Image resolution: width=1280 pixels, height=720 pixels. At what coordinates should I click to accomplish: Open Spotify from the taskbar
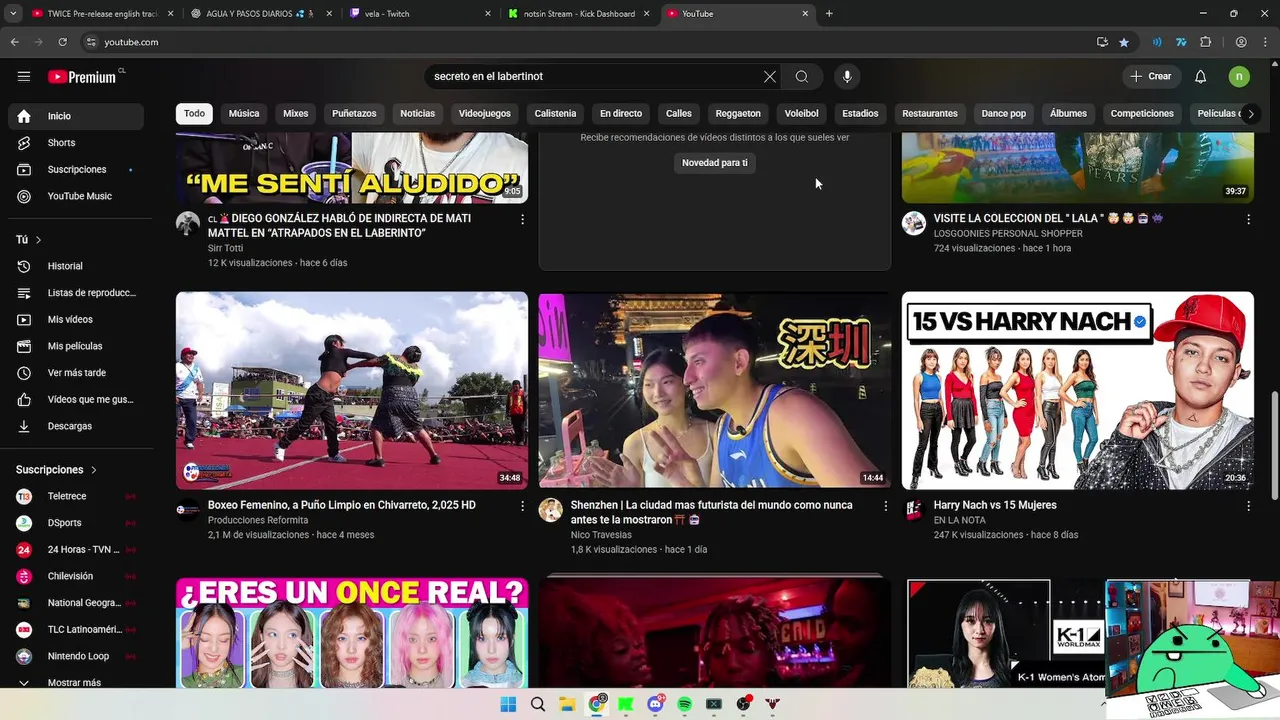[x=684, y=704]
